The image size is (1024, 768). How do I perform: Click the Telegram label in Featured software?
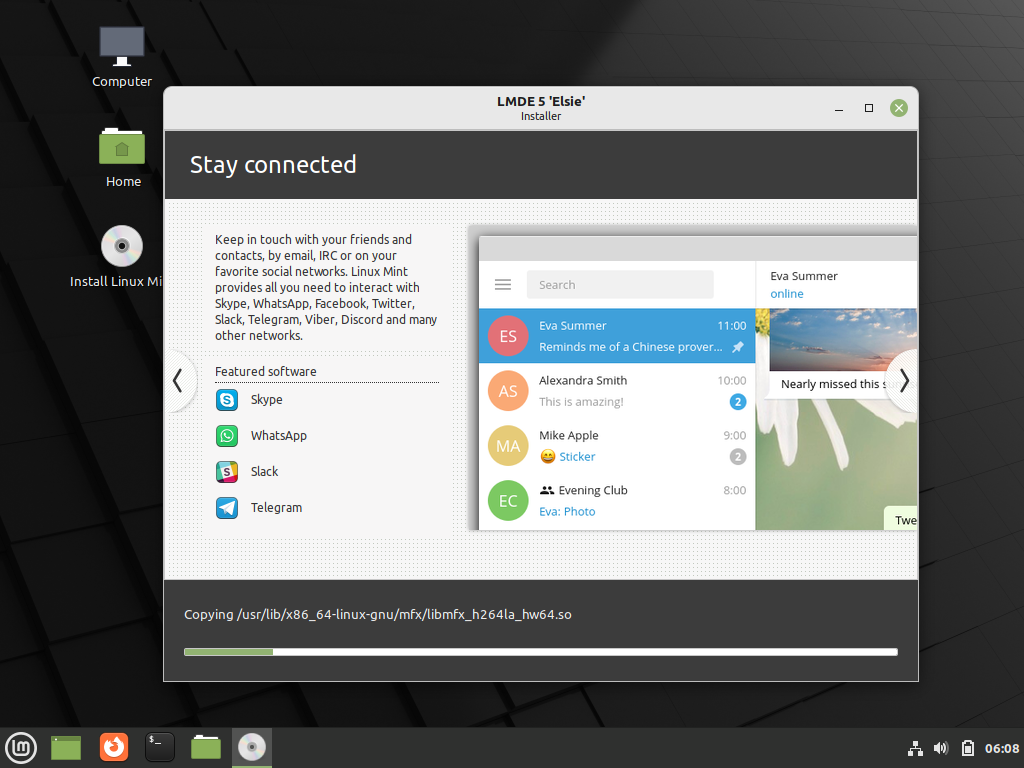click(x=276, y=507)
